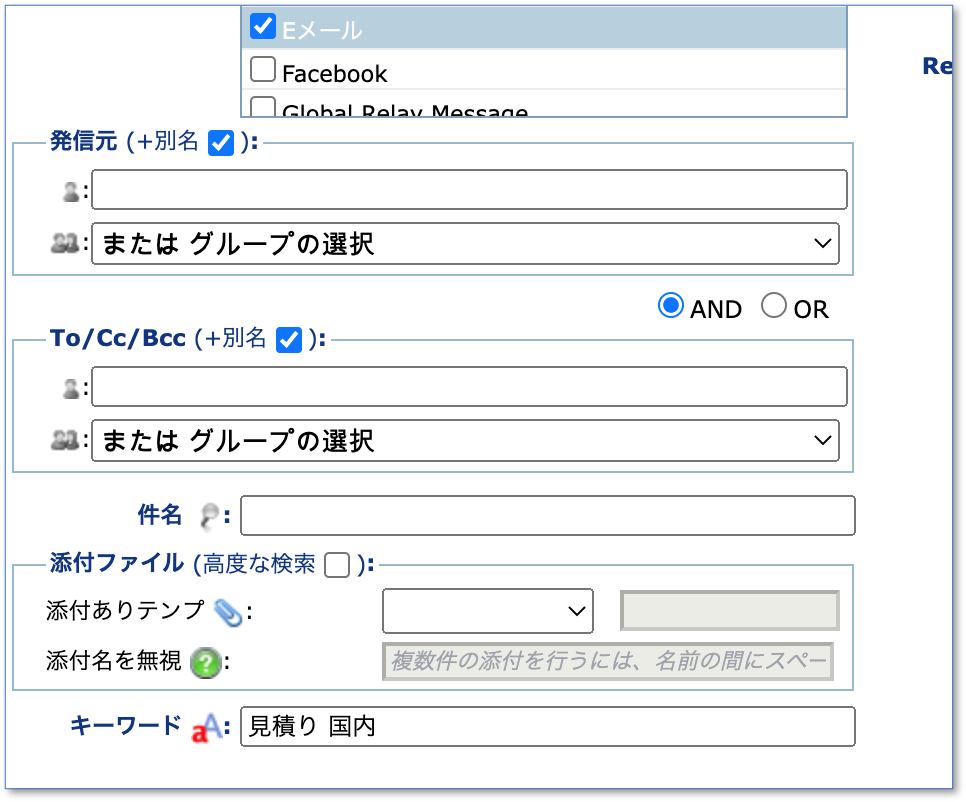This screenshot has width=966, height=802.
Task: Open the 発信元 group selection dropdown
Action: [465, 244]
